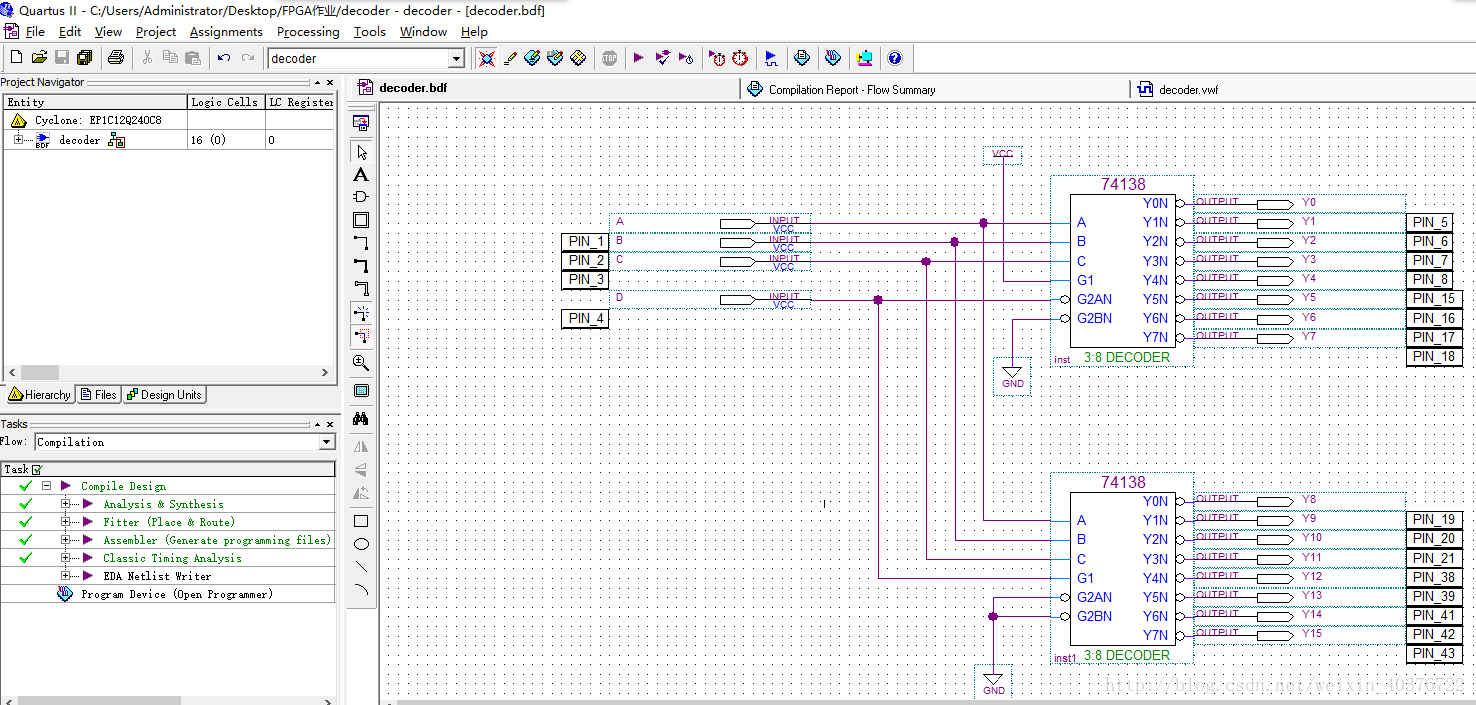Select the Oval drawing tool

(x=361, y=544)
